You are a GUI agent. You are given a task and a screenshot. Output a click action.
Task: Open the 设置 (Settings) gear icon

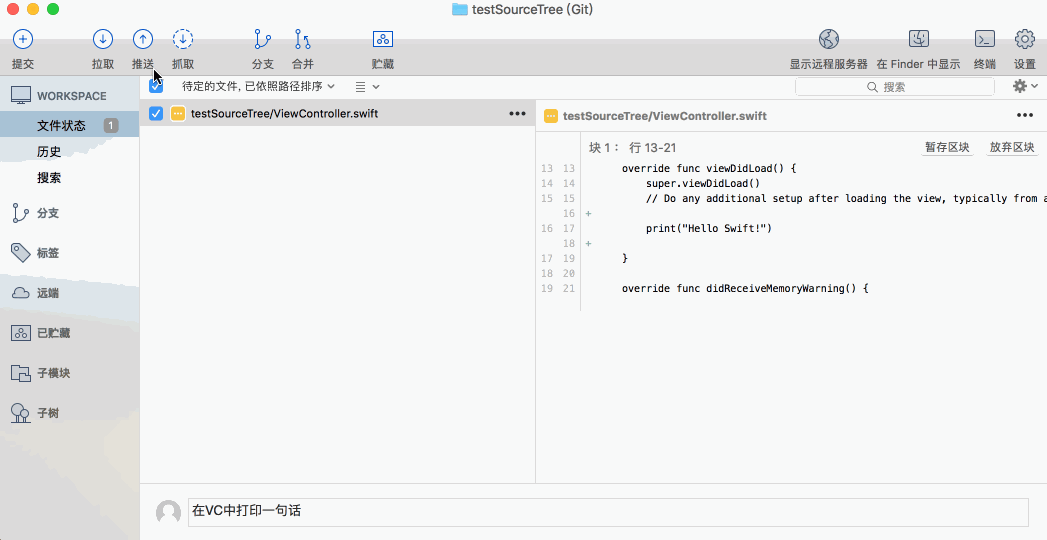[x=1024, y=39]
